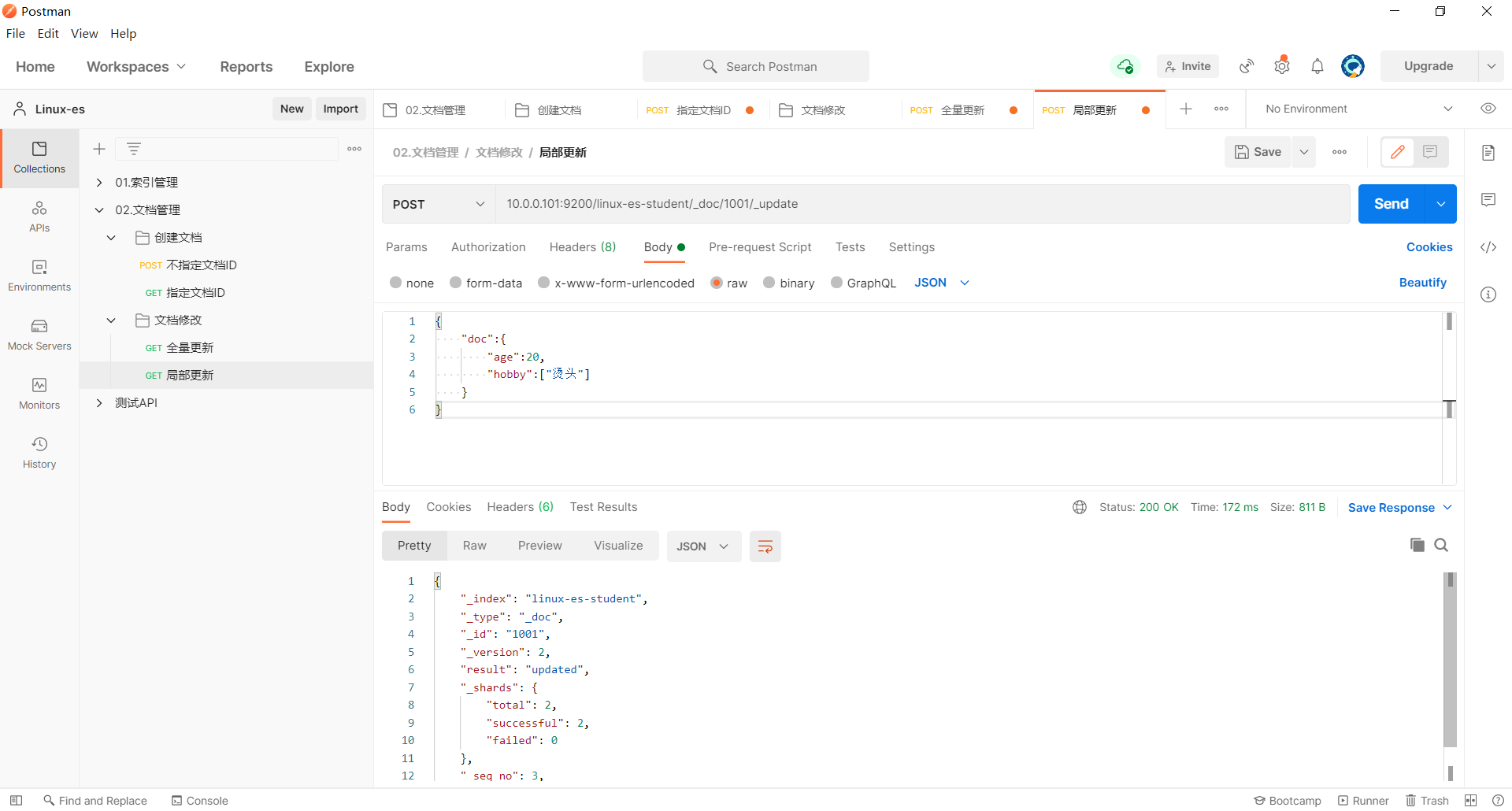Click the notifications bell icon
Viewport: 1512px width, 811px height.
1317,66
